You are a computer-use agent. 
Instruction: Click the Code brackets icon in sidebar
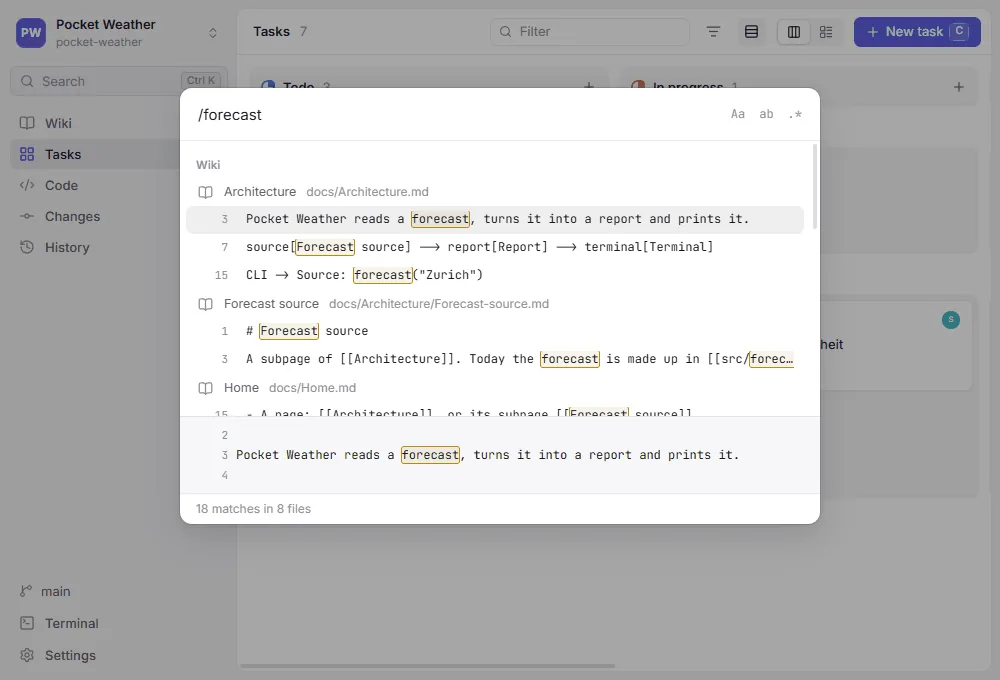click(x=27, y=186)
